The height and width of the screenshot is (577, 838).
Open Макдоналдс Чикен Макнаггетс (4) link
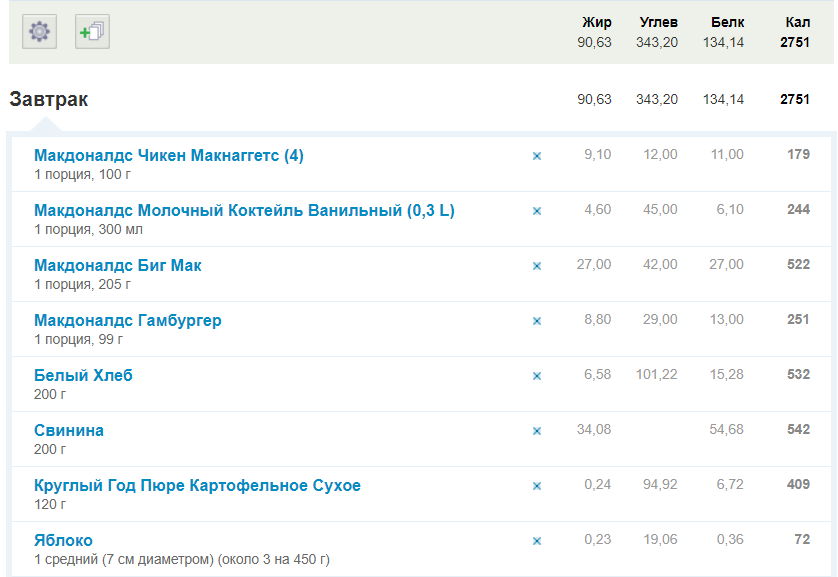point(169,155)
